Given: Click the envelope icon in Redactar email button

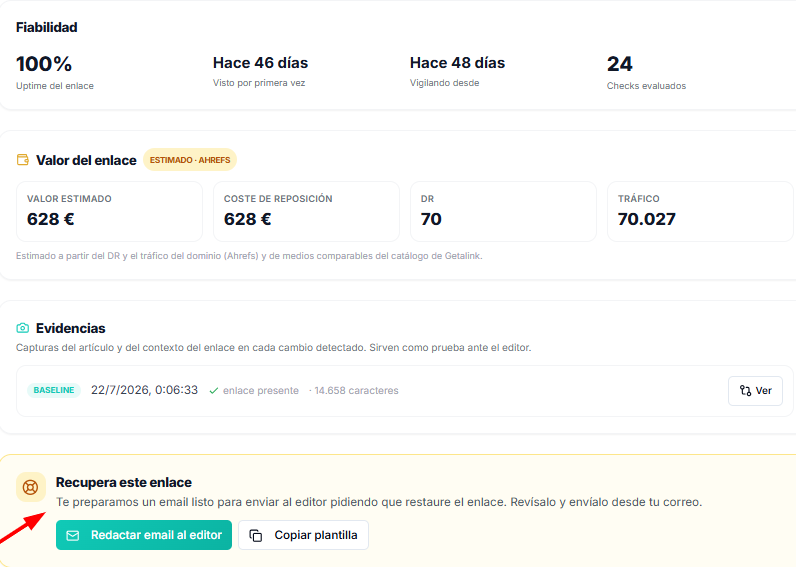Looking at the screenshot, I should [73, 536].
